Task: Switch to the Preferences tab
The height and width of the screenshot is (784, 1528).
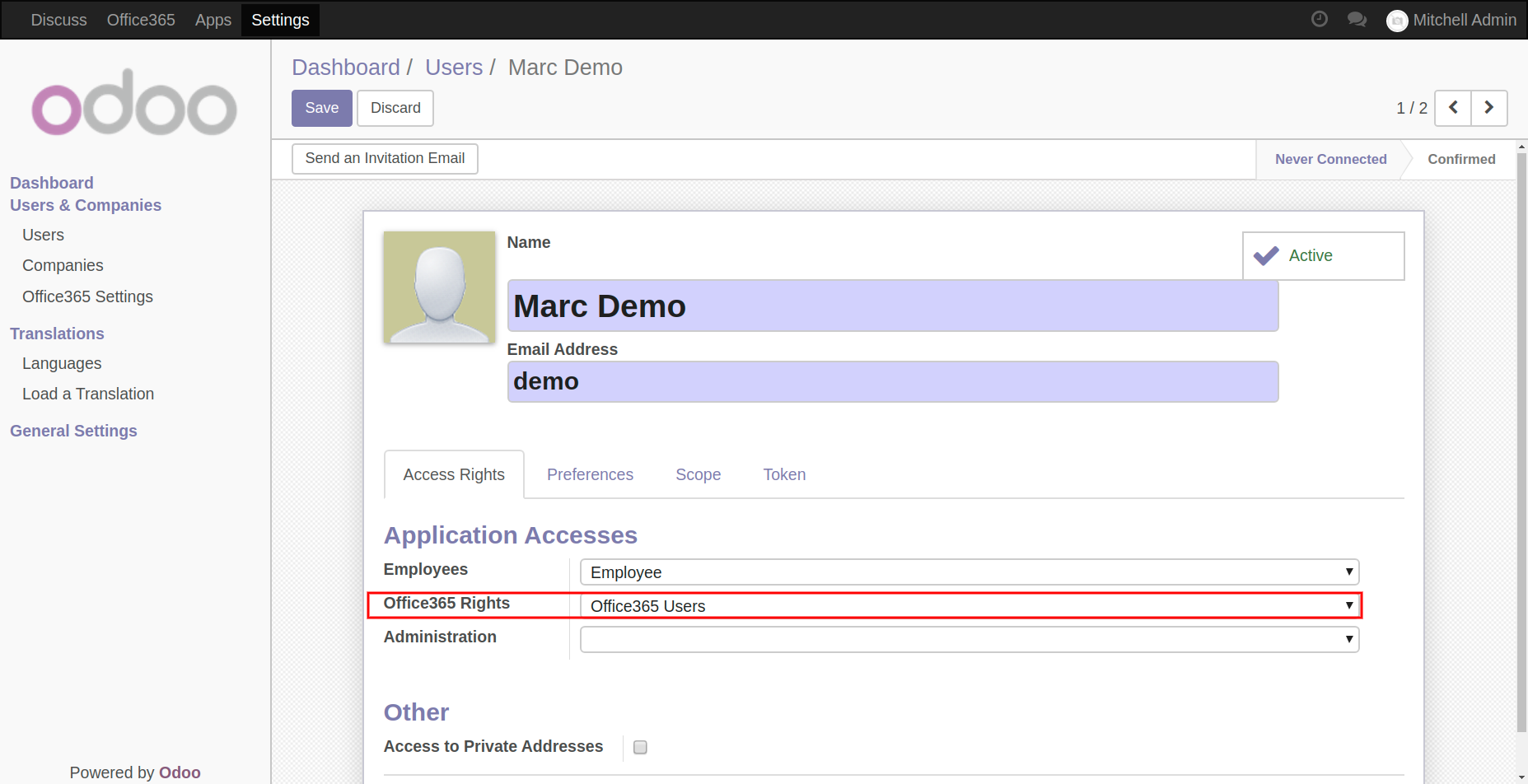Action: coord(590,474)
